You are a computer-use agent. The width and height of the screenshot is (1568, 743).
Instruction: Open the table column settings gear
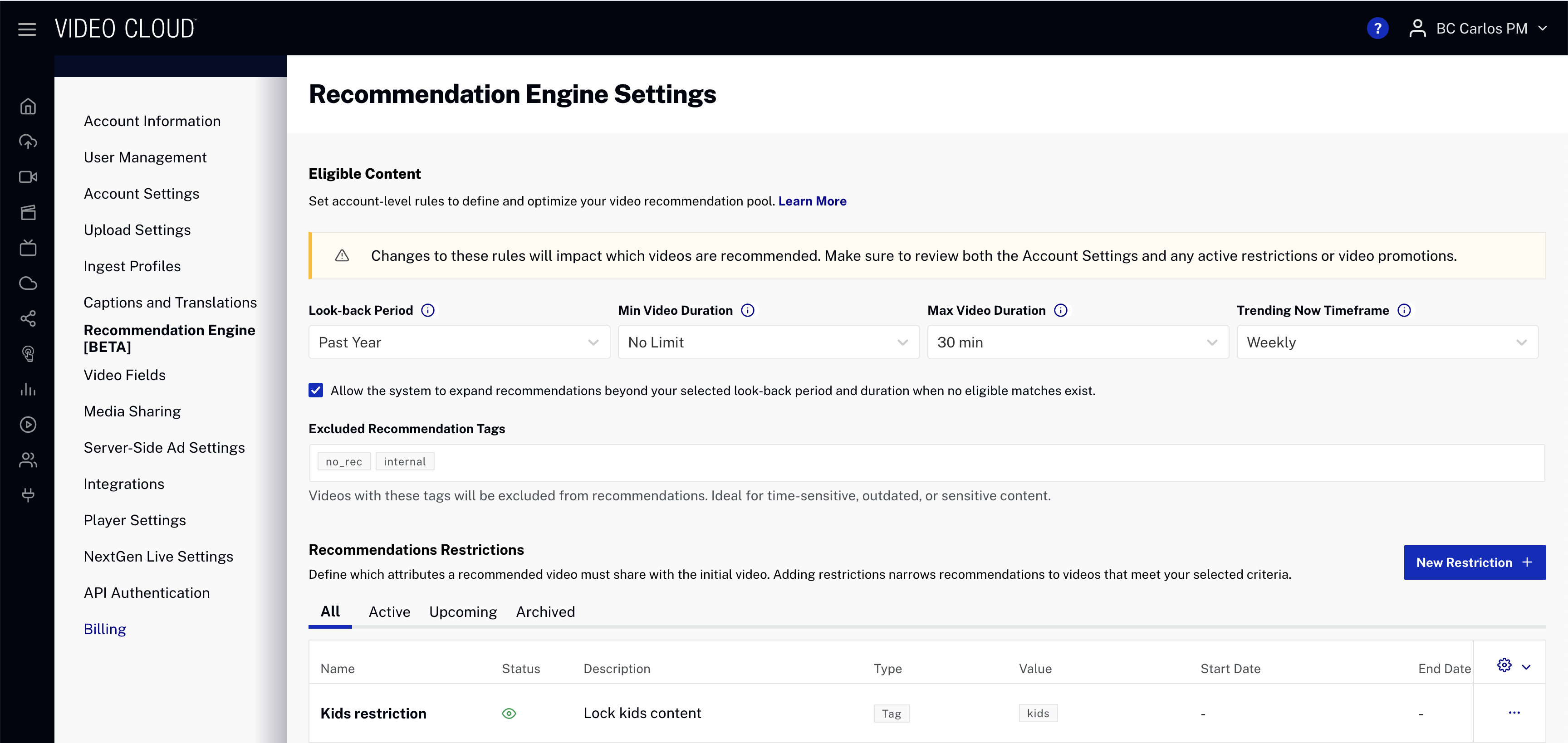point(1504,666)
